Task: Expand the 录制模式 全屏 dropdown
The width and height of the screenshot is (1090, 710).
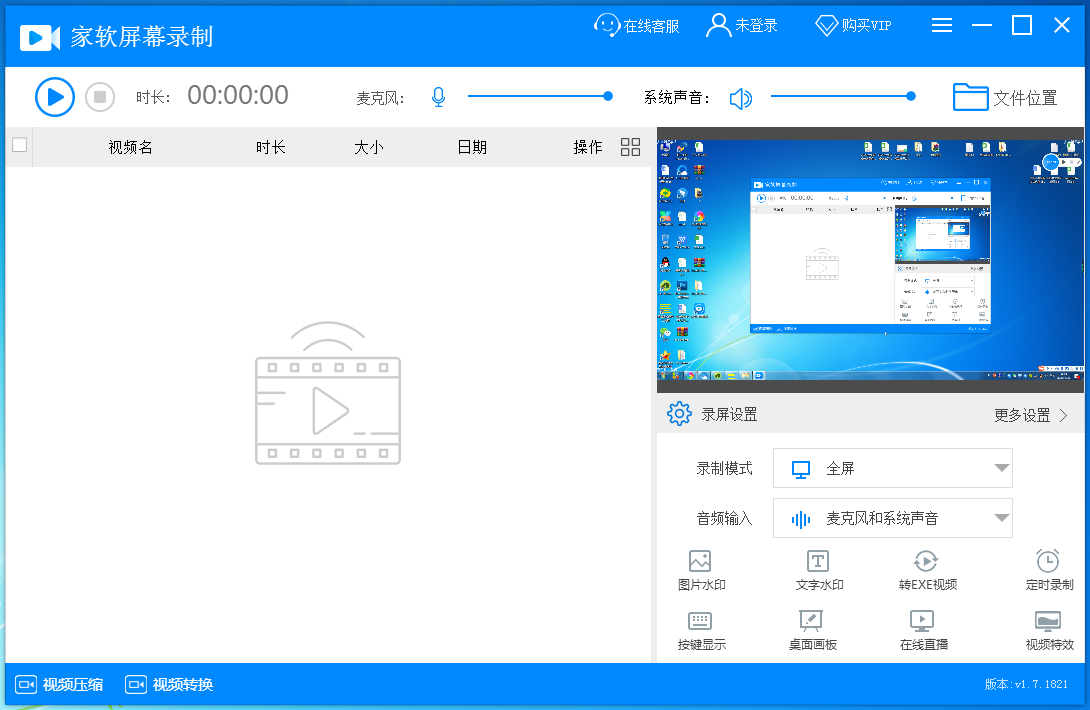Action: 893,468
